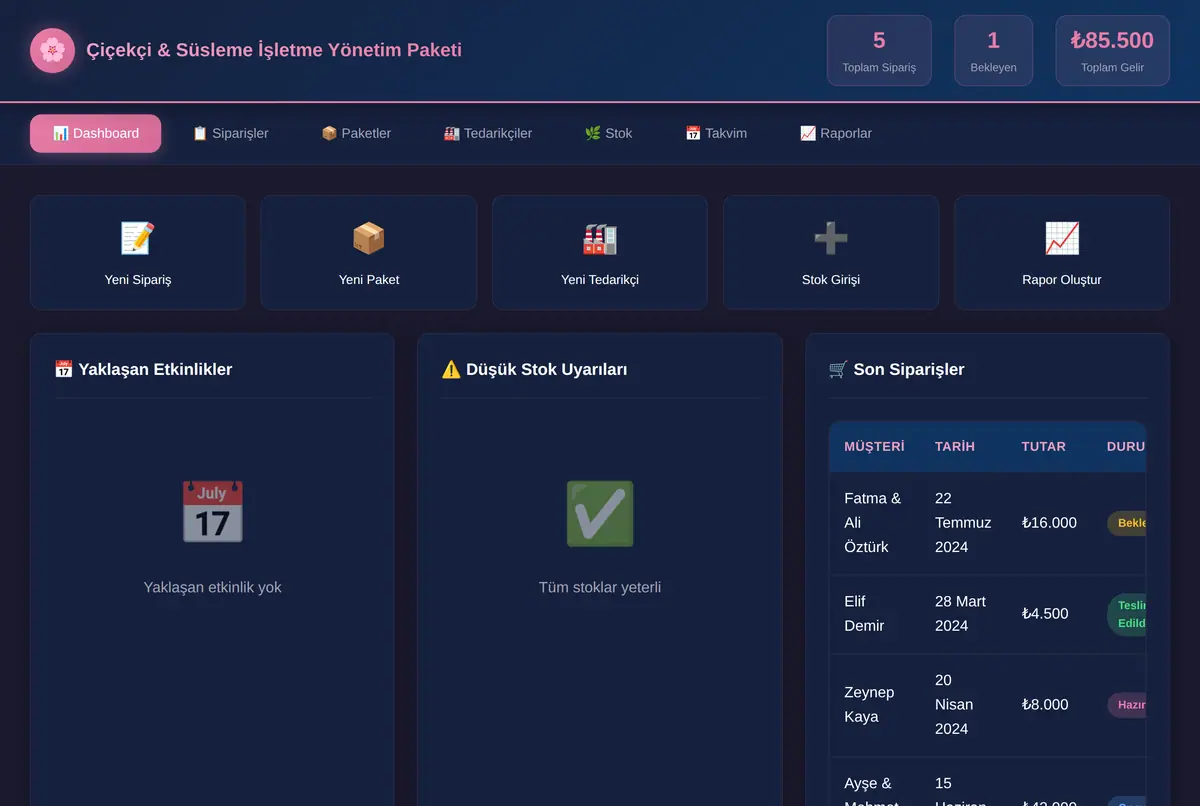
Task: Click the shopping cart icon beside Son Siparişler
Action: click(838, 369)
